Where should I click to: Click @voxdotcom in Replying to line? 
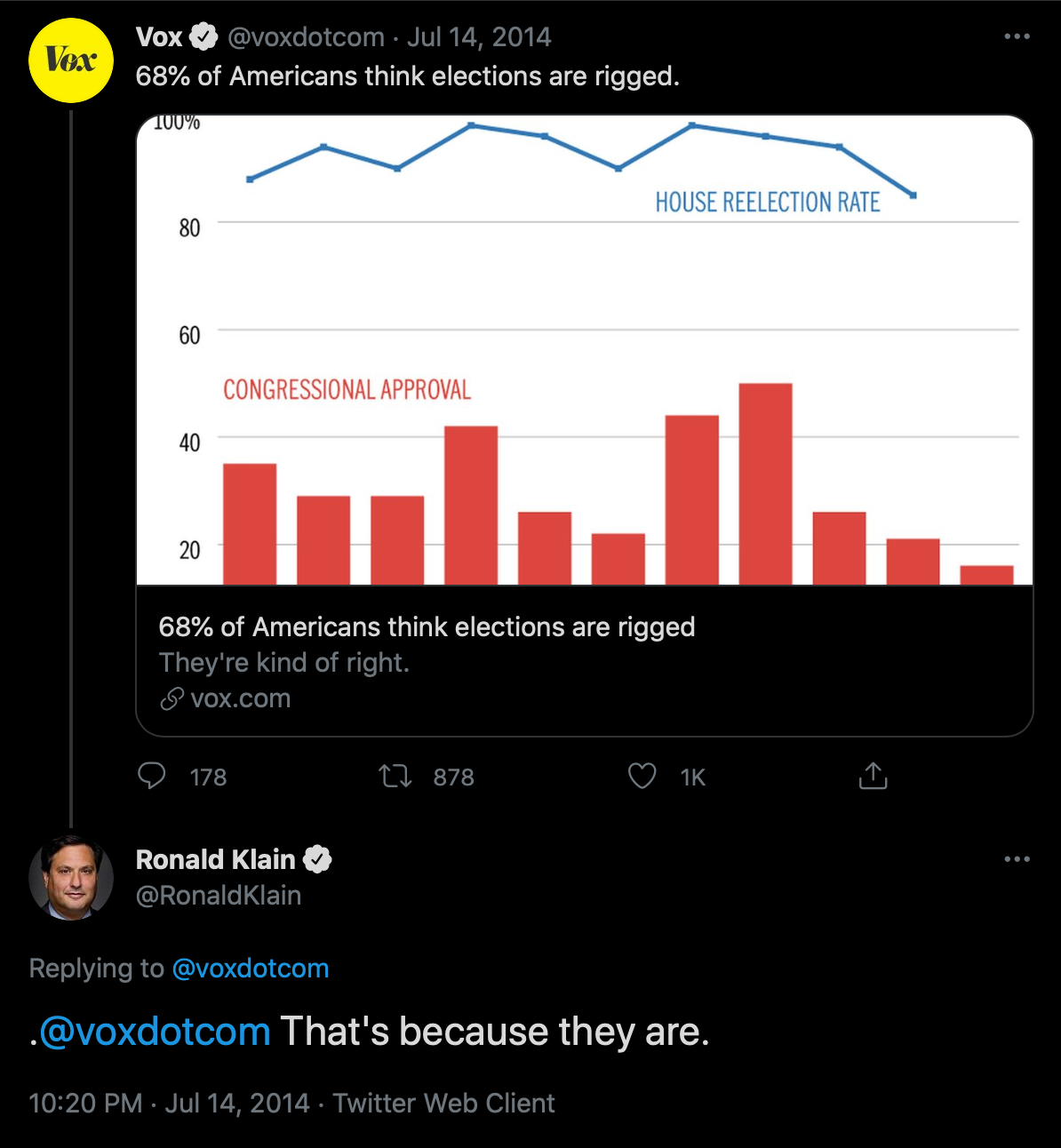[x=251, y=968]
